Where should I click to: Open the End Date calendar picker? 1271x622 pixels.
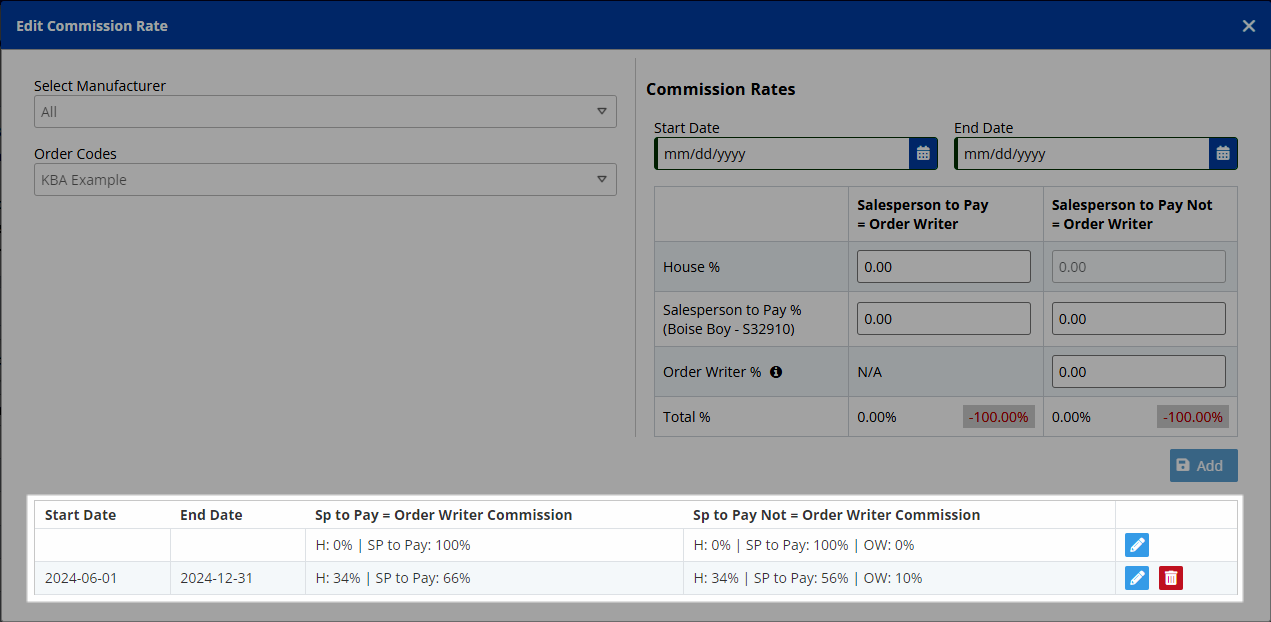coord(1222,154)
